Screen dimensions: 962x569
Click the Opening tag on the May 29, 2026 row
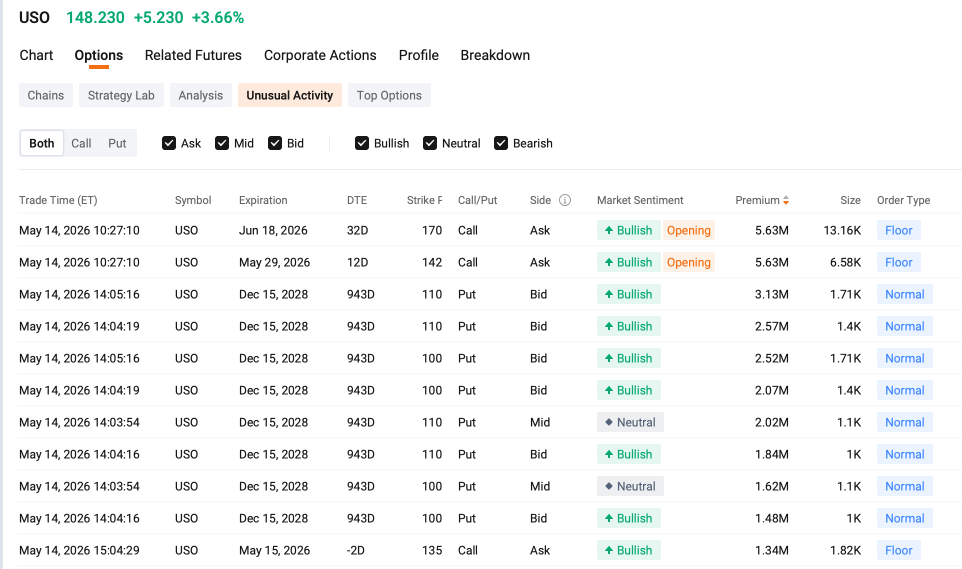click(x=688, y=262)
